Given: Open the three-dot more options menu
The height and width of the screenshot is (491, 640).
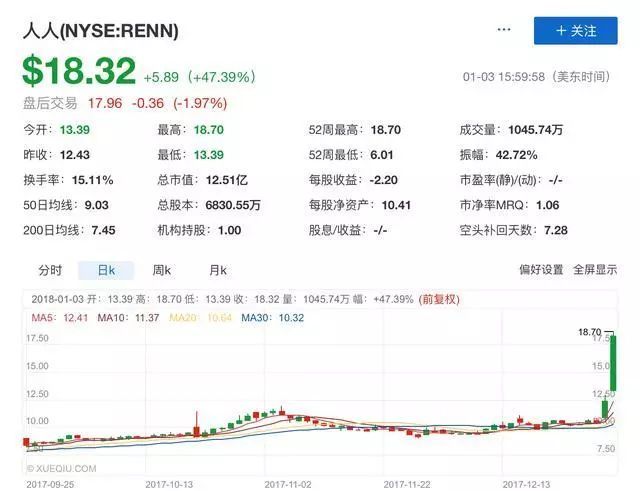Looking at the screenshot, I should pyautogui.click(x=504, y=30).
